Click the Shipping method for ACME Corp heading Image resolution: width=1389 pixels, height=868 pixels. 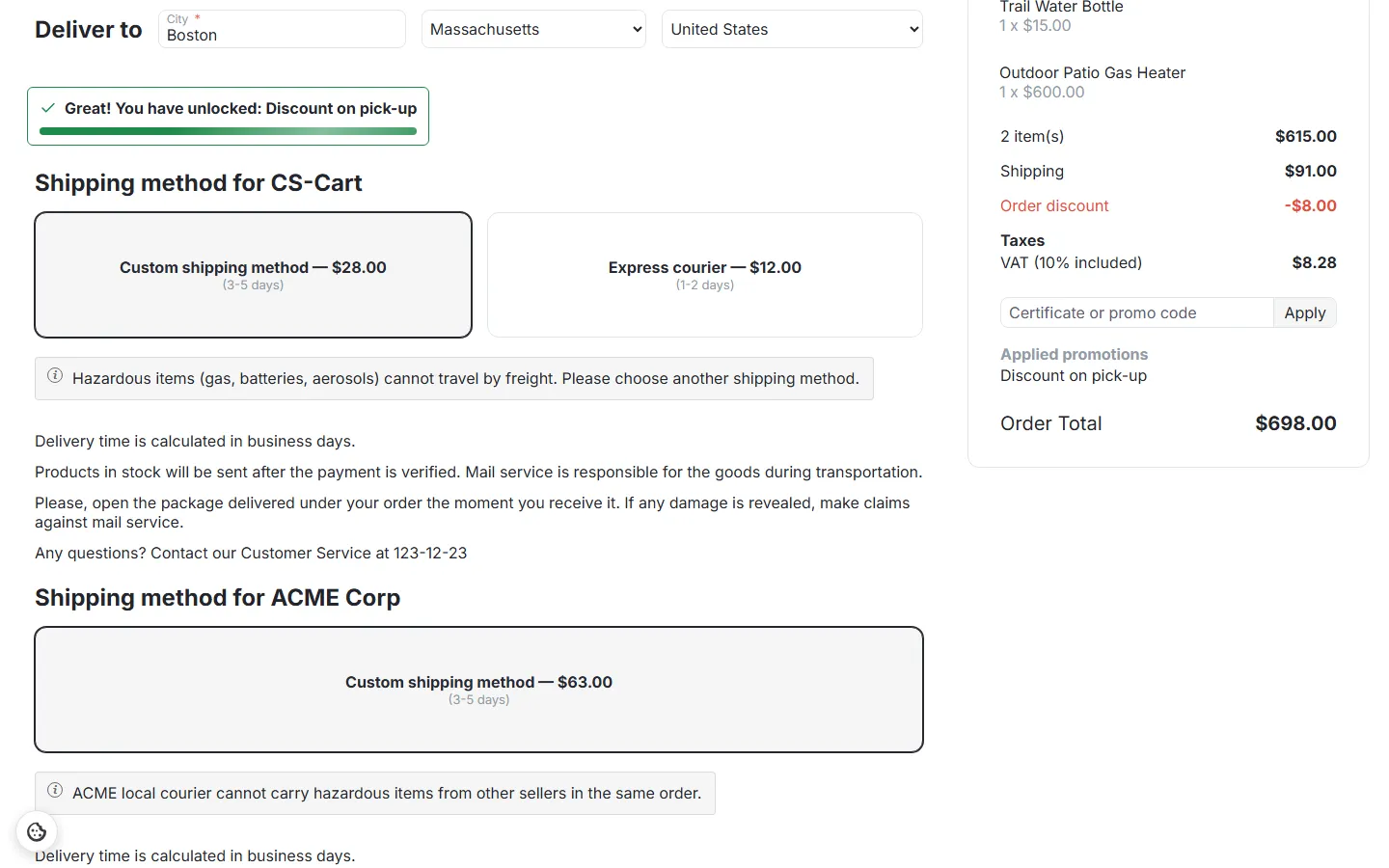(217, 597)
